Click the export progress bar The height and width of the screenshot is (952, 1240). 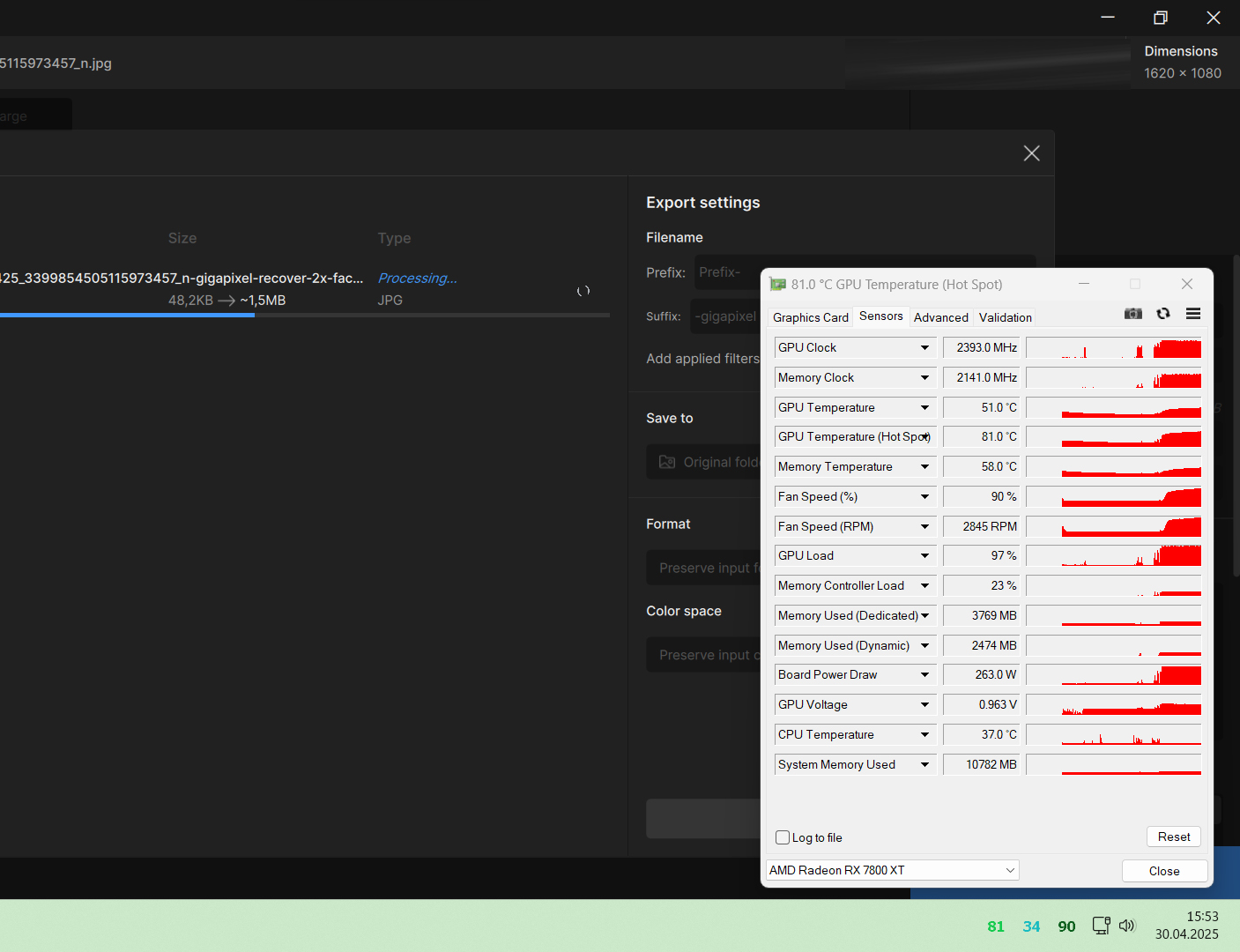[305, 315]
